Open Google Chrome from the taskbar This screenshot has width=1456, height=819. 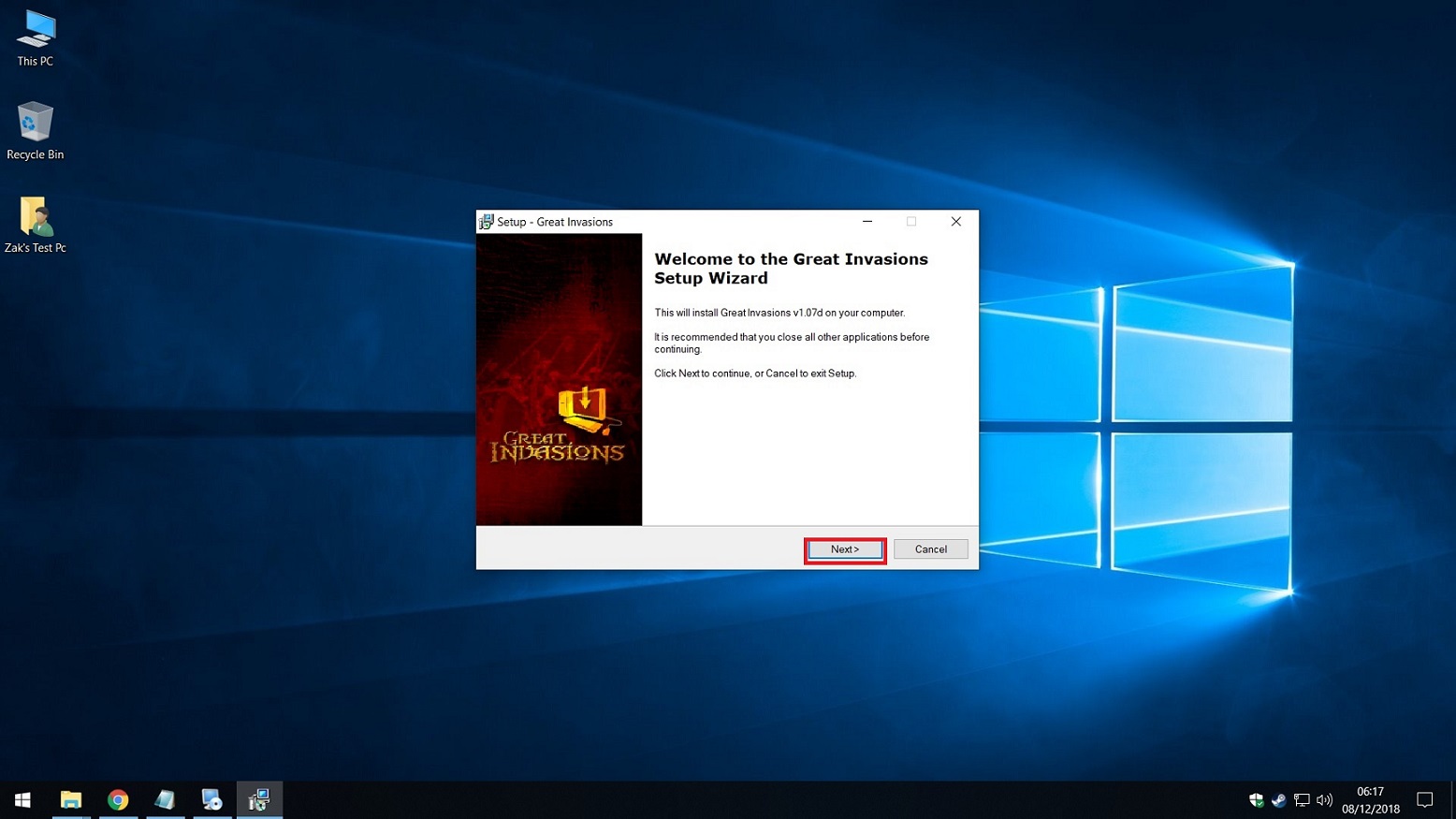point(118,799)
